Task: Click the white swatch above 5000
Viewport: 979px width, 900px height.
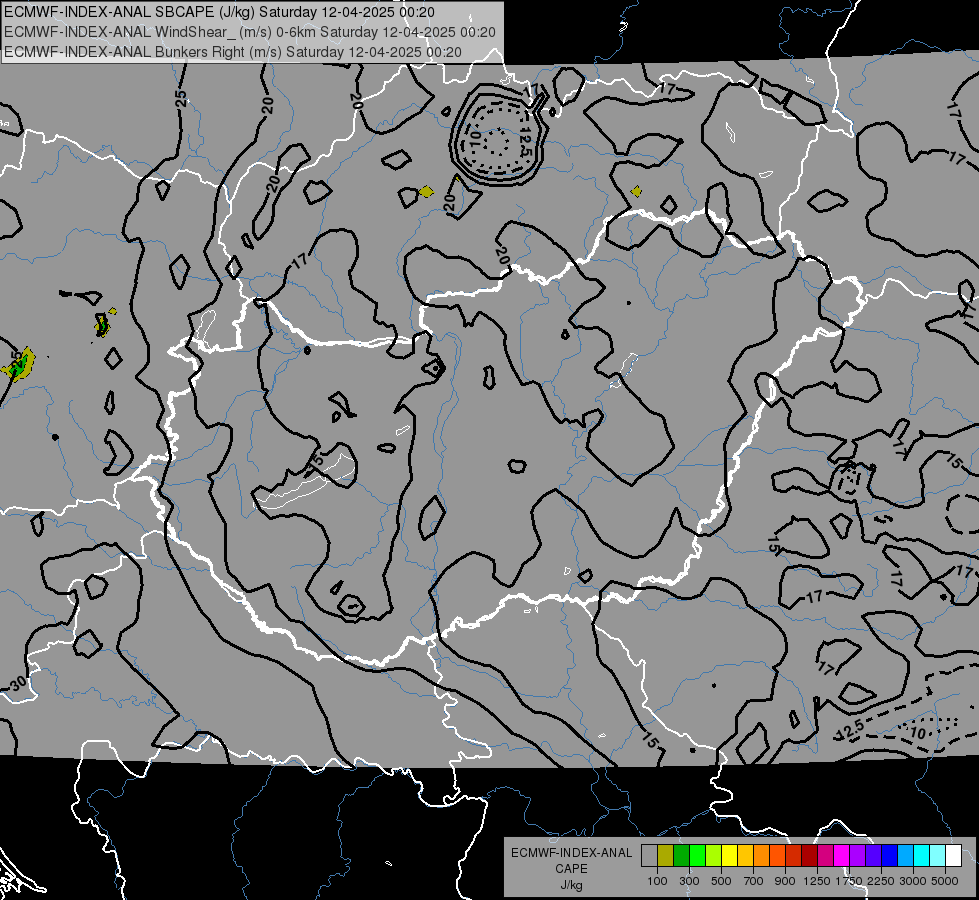Action: click(953, 855)
